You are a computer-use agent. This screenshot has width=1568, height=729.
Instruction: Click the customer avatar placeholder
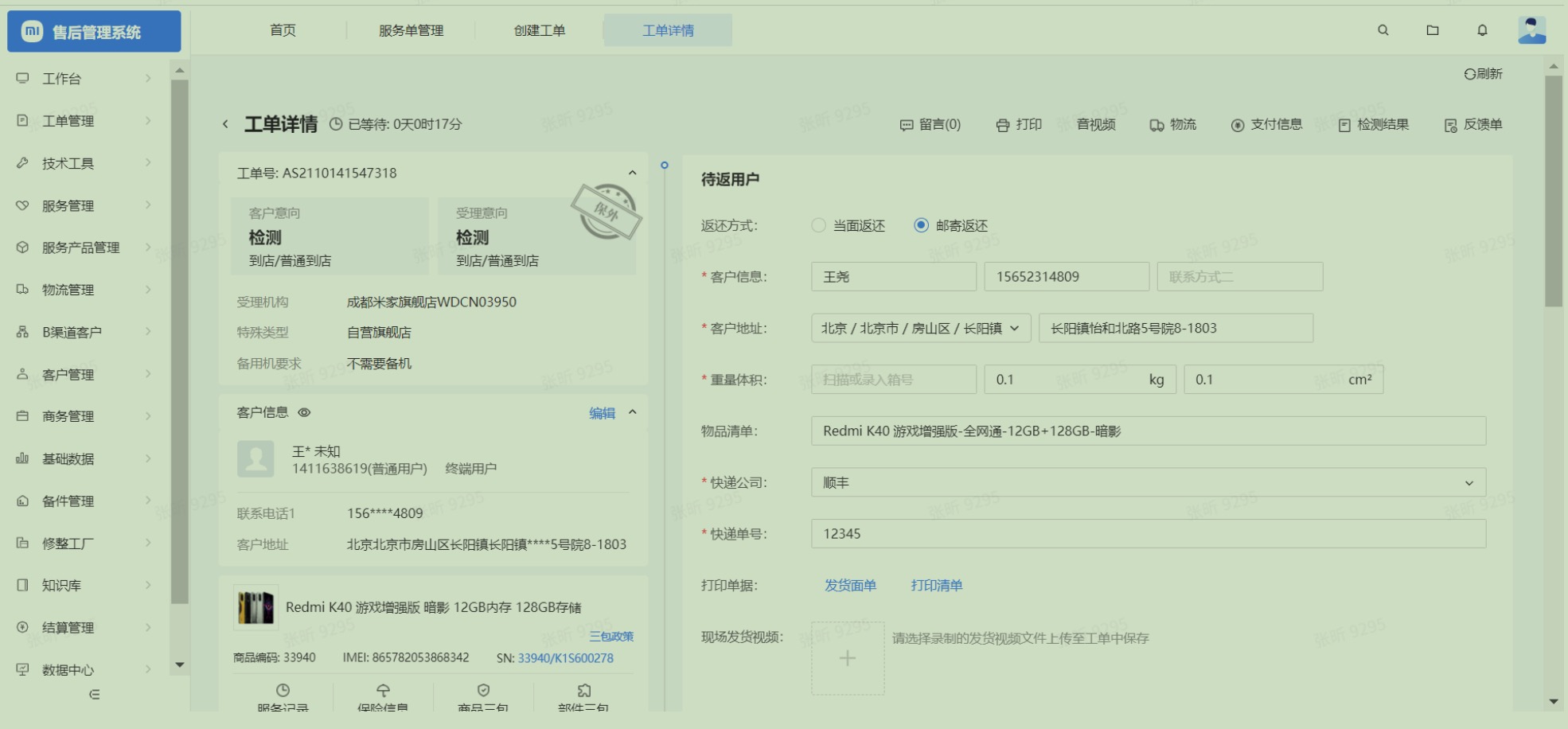coord(255,459)
